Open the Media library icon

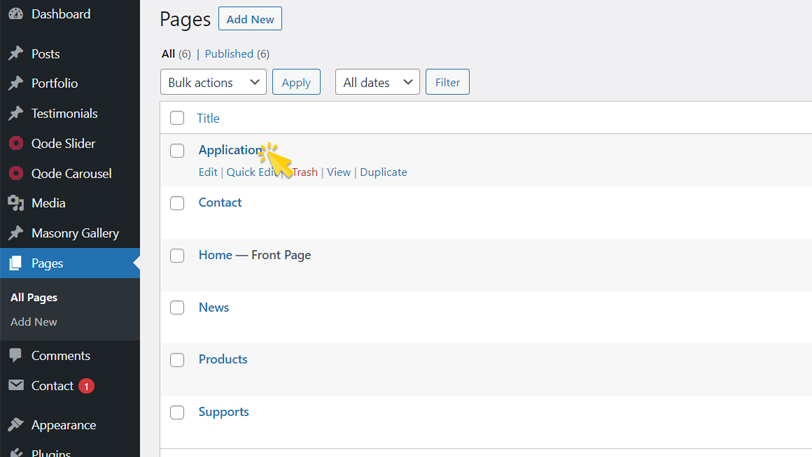click(x=15, y=204)
